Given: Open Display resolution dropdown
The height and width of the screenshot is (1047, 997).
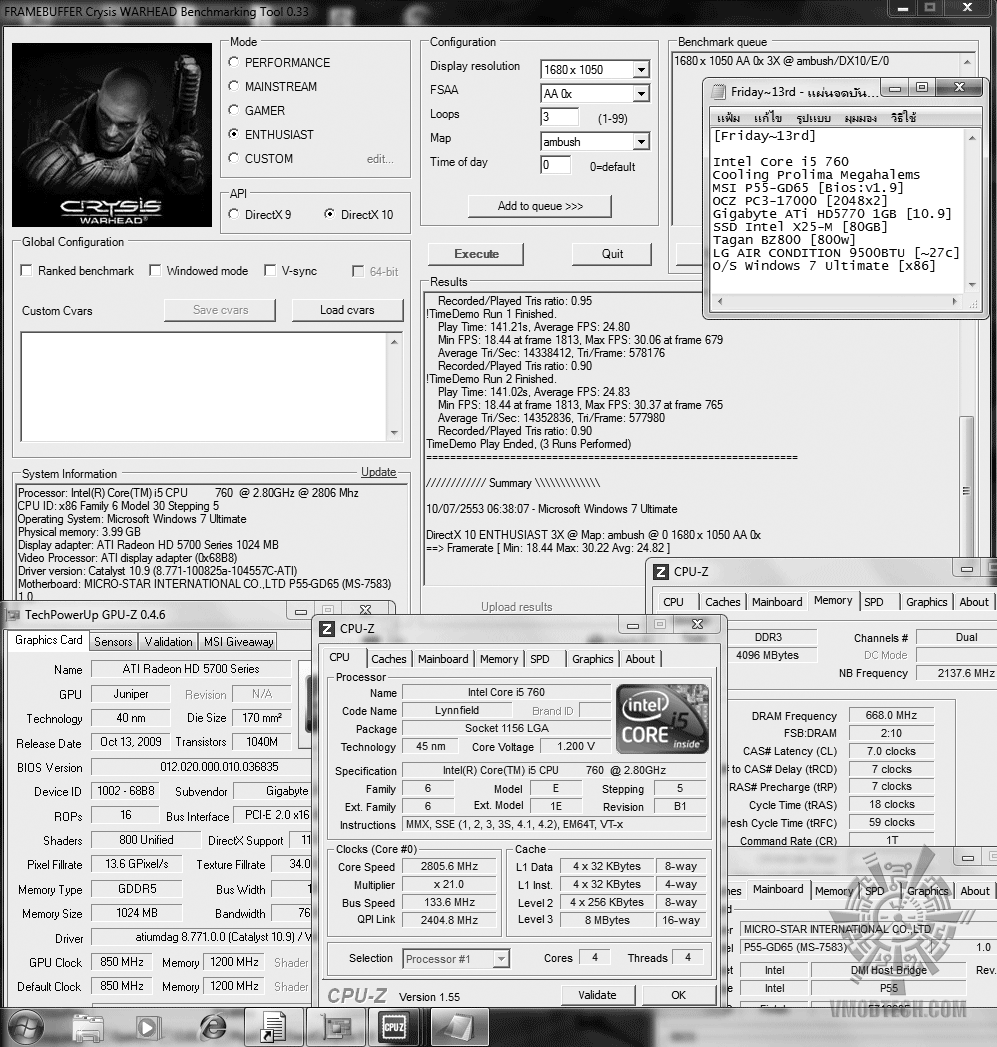Looking at the screenshot, I should pos(641,69).
